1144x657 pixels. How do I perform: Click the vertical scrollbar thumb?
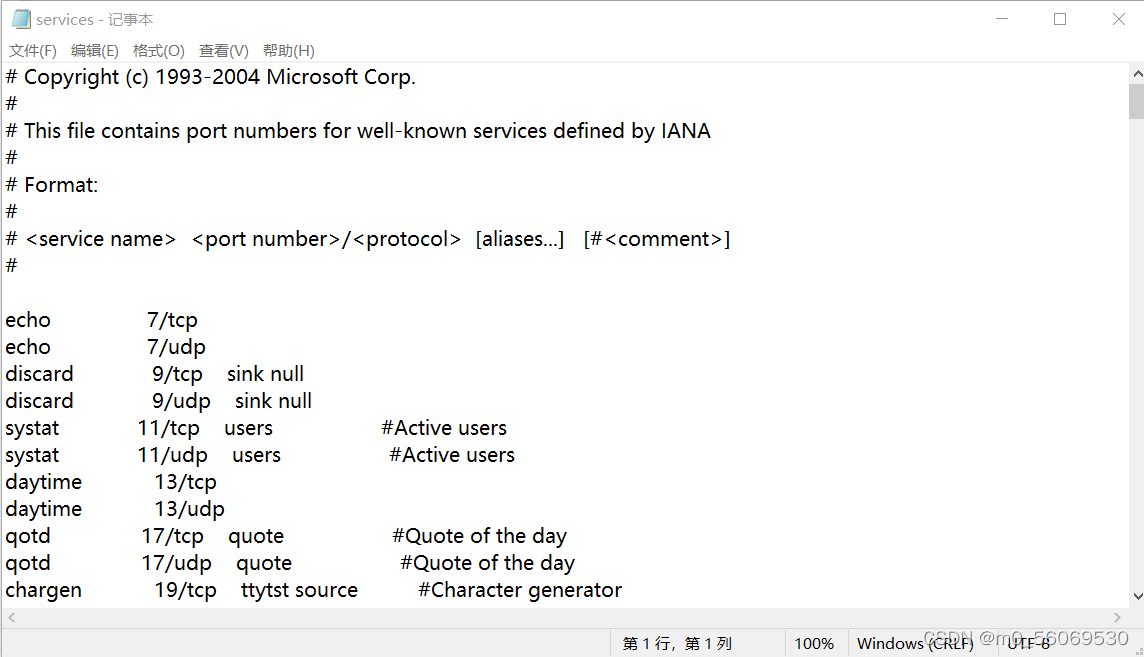[x=1136, y=102]
